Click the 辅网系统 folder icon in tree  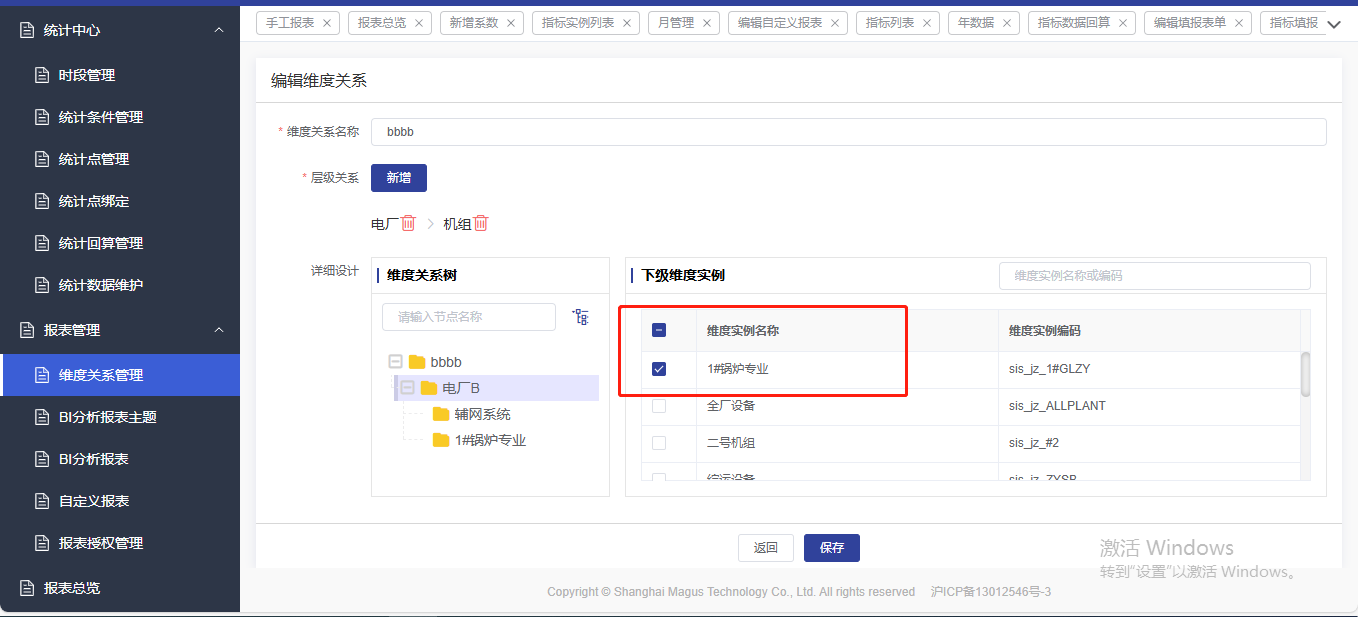[x=441, y=414]
